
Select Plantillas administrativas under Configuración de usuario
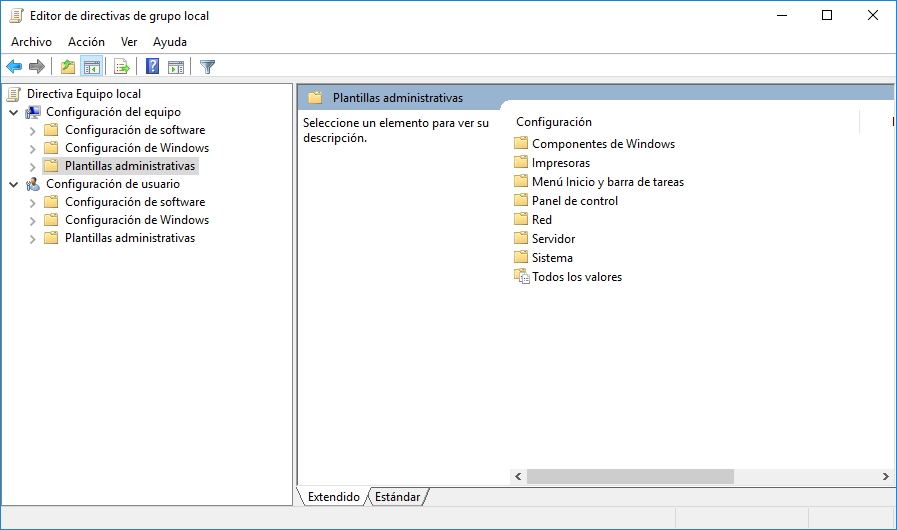coord(130,238)
